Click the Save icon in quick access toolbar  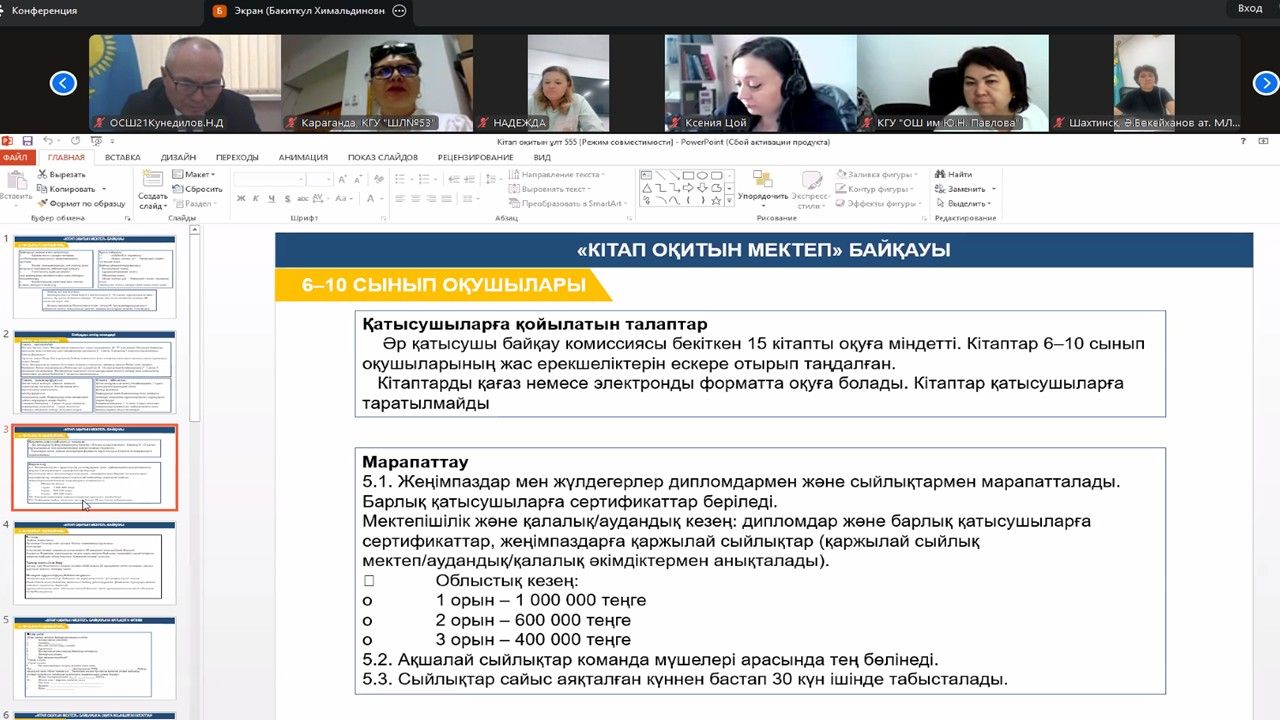[27, 142]
